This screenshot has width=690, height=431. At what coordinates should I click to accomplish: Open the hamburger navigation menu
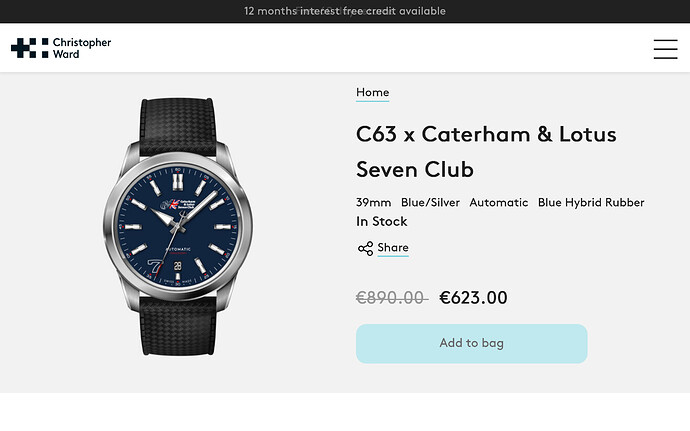coord(665,49)
